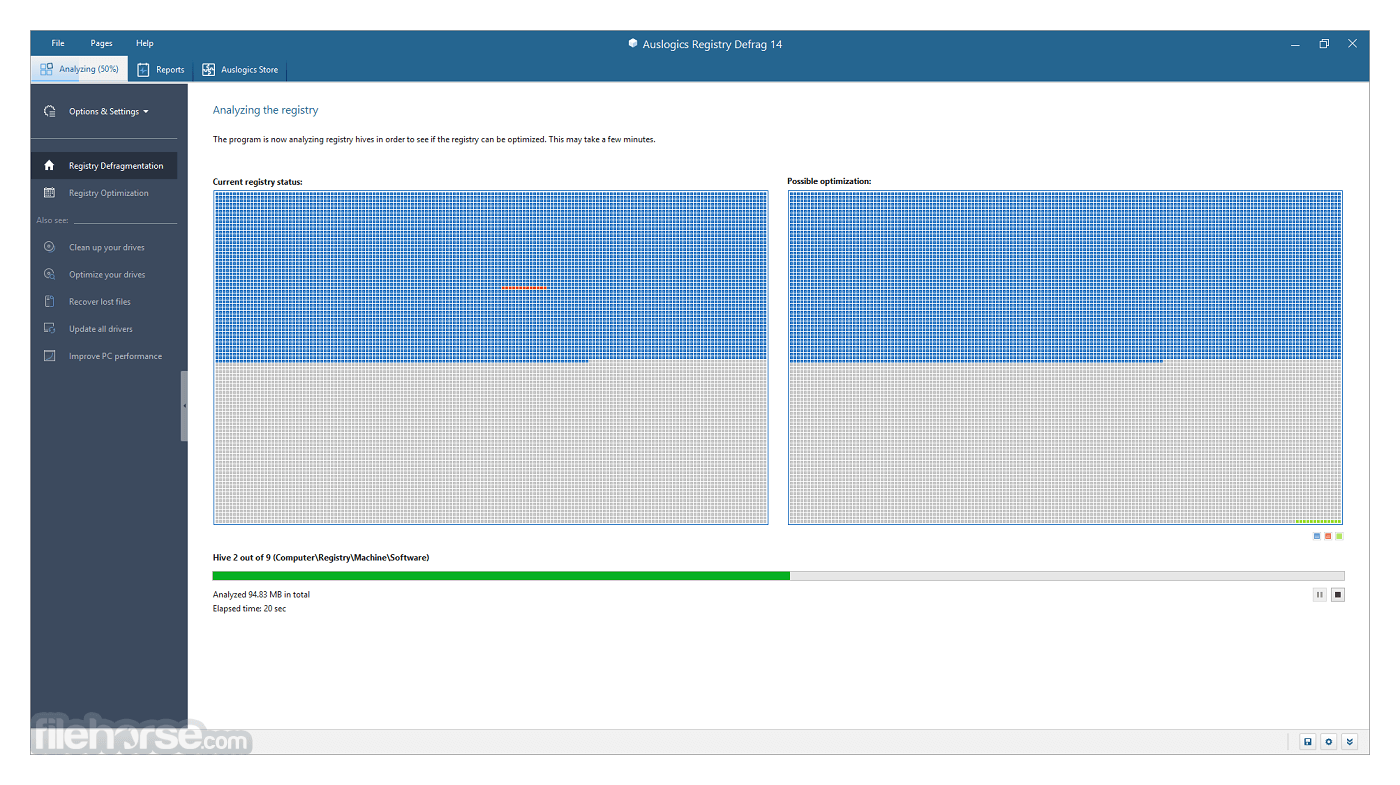Open the Improve PC performance link

tap(115, 356)
